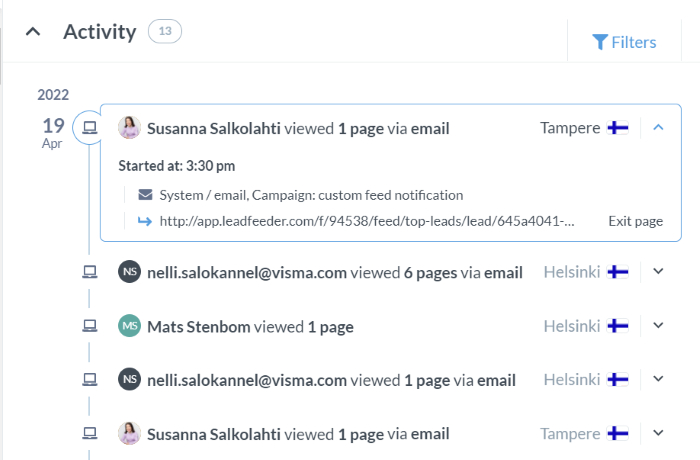This screenshot has width=700, height=460.
Task: Click 'Started at: 3:30 pm' text
Action: point(177,166)
